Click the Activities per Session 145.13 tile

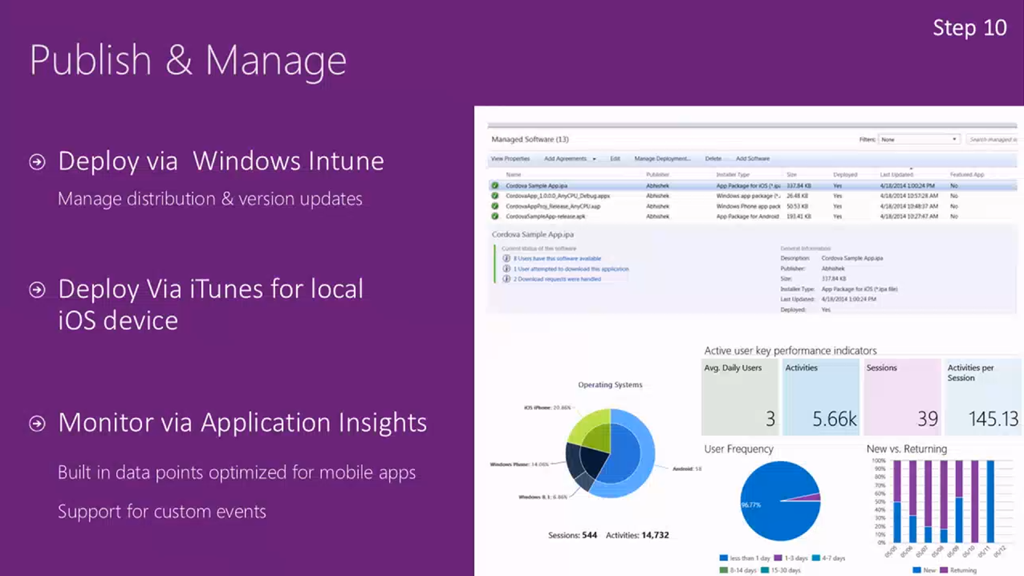tap(982, 396)
